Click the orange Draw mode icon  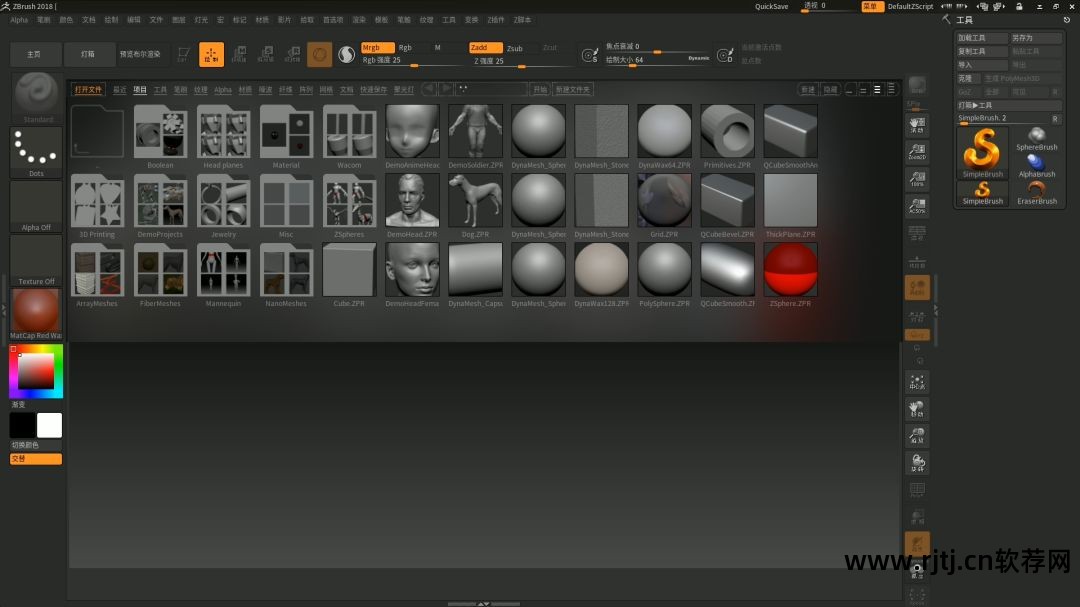(211, 54)
